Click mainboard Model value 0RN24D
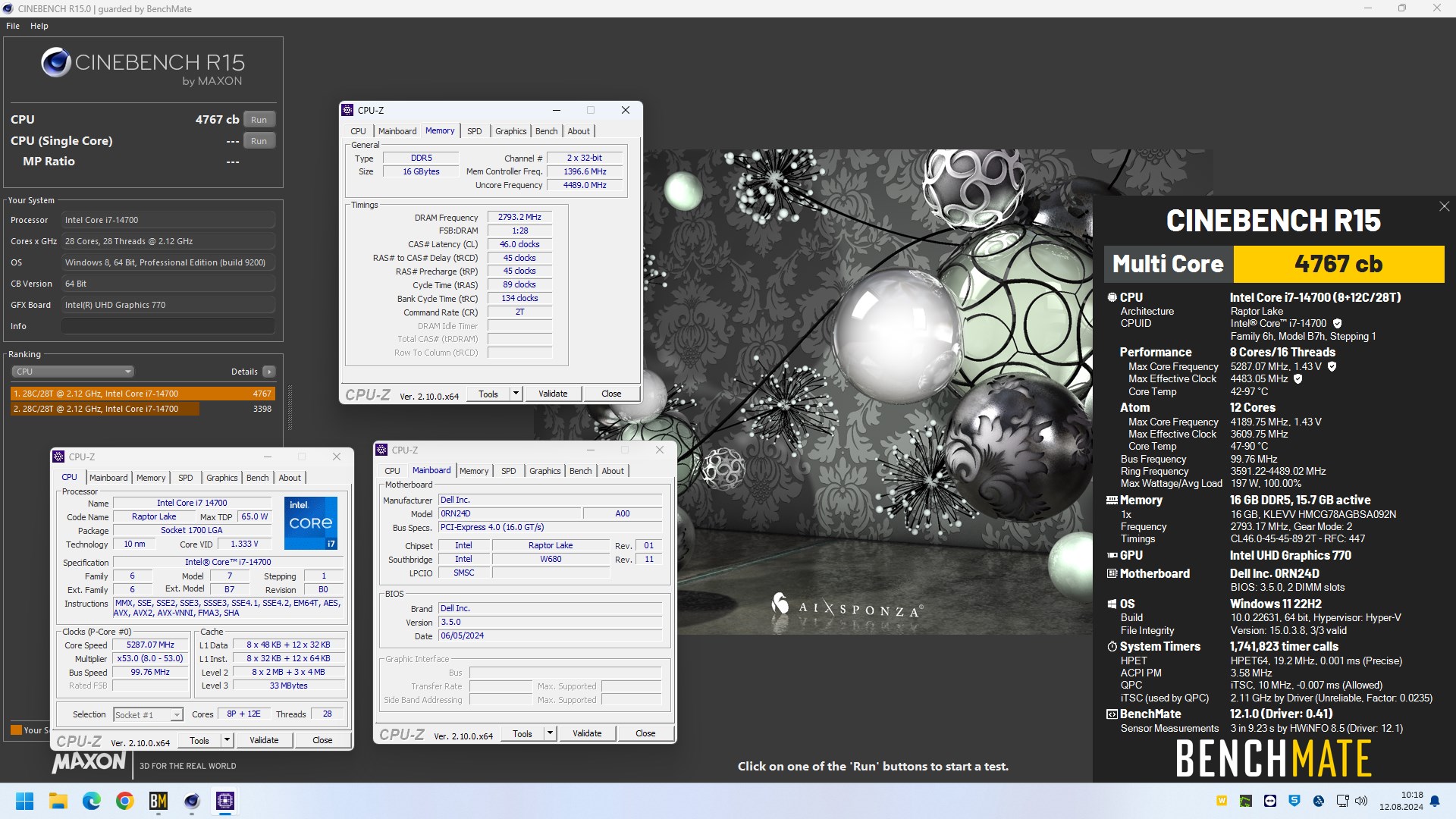The image size is (1456, 819). (x=510, y=513)
